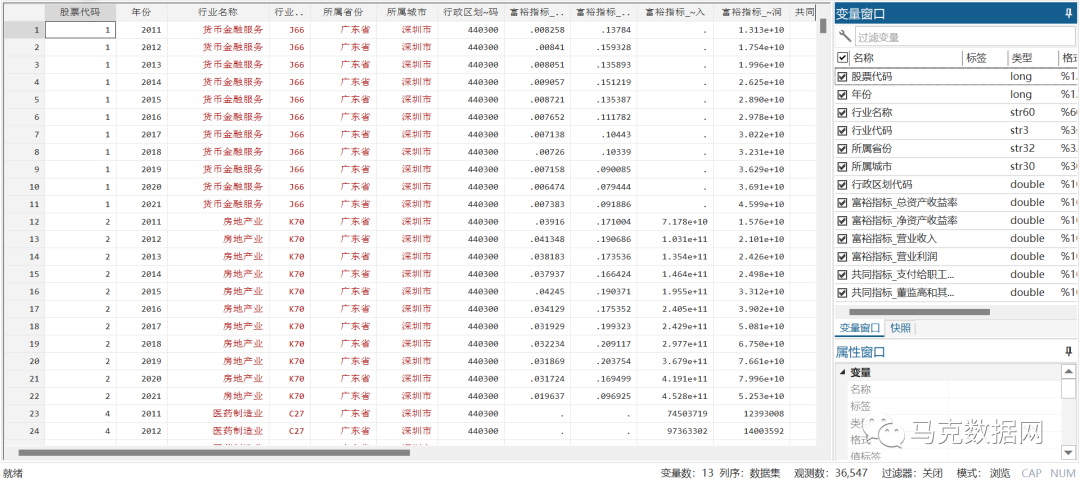Uncheck the 富裕指标_总资产收益率 checkbox
Image resolution: width=1080 pixels, height=480 pixels.
(x=842, y=202)
